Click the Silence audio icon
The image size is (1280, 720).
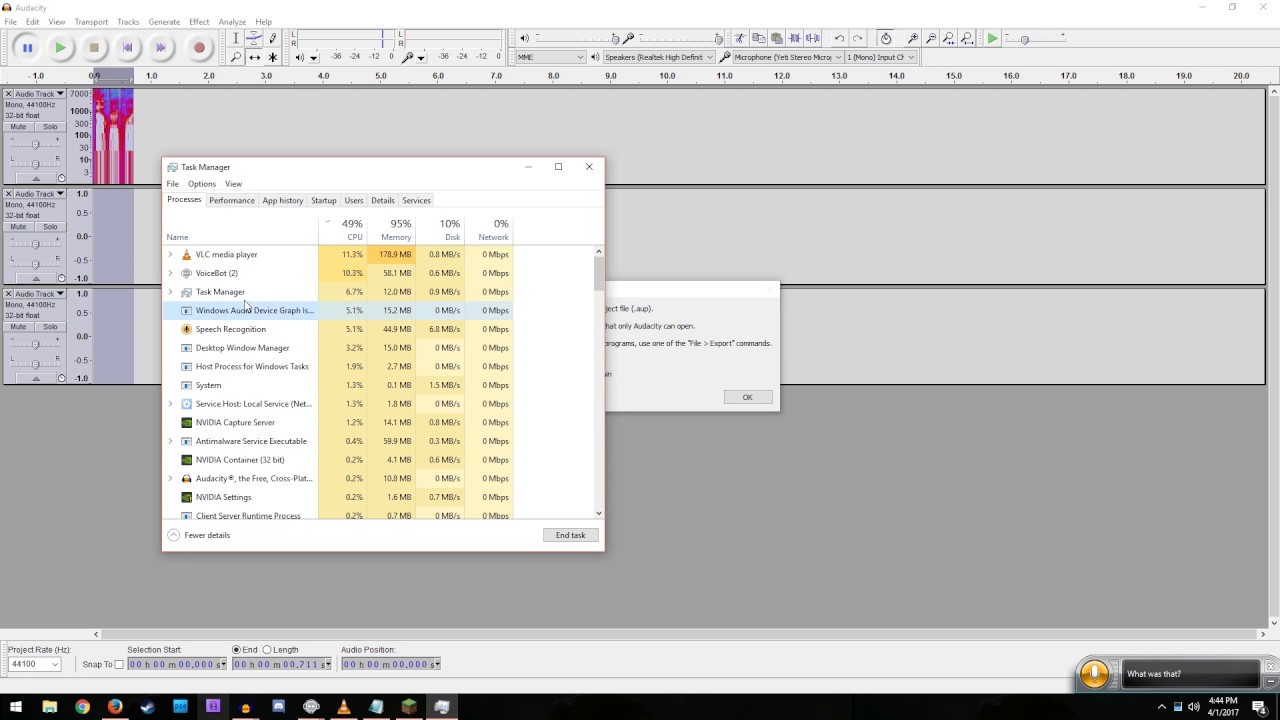pyautogui.click(x=813, y=38)
